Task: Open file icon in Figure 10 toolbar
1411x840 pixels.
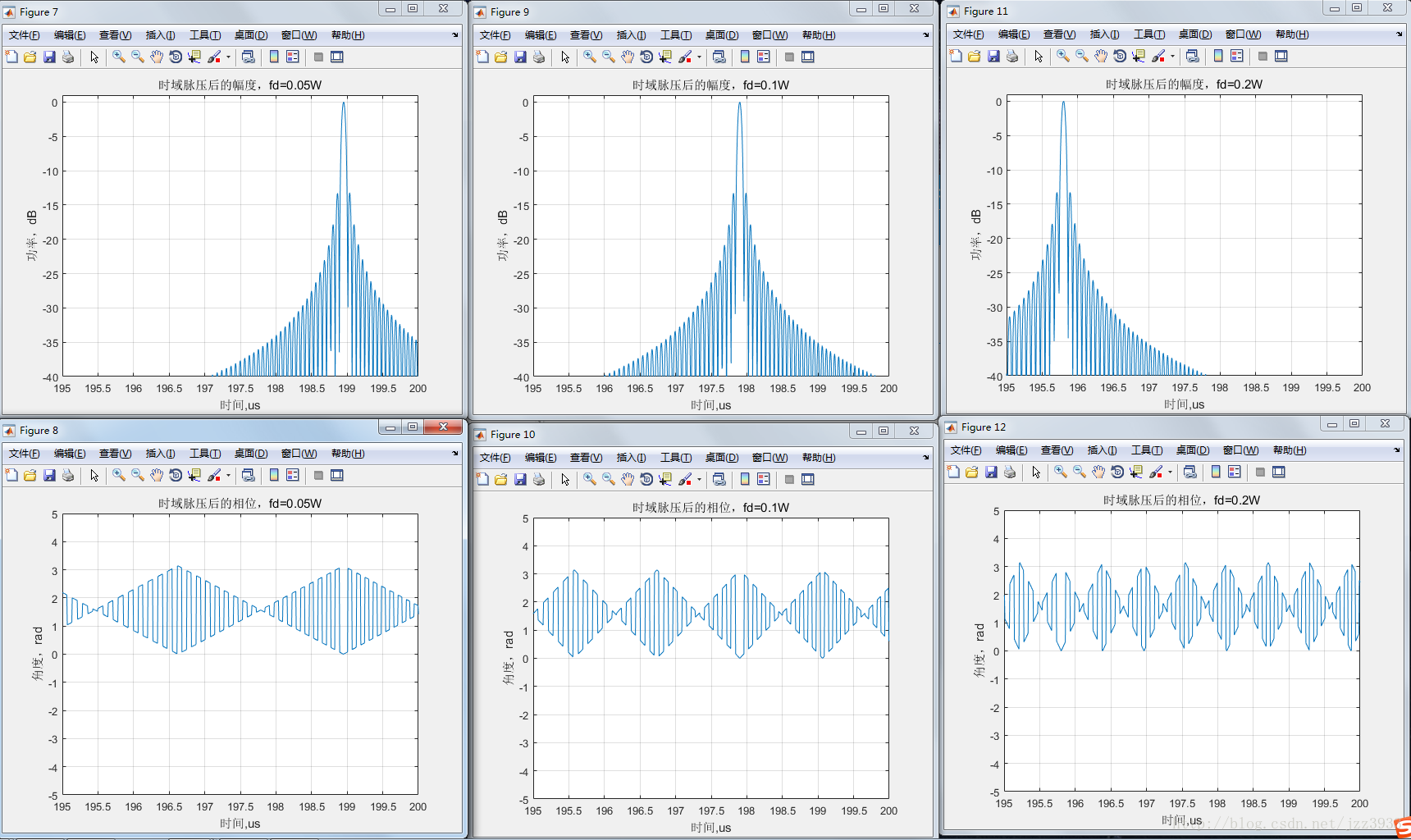Action: pos(501,479)
